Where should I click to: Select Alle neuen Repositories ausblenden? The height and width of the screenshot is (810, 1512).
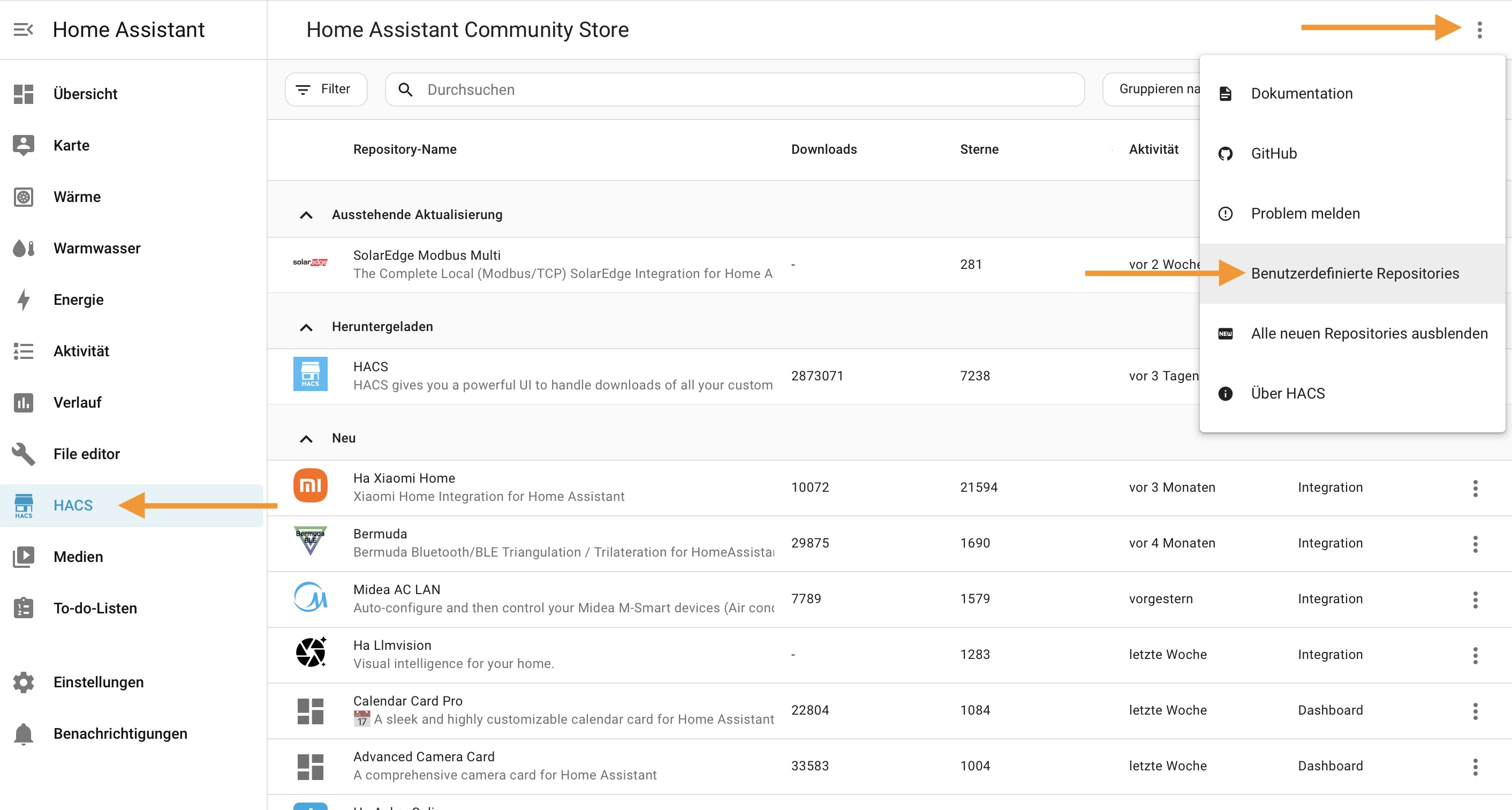tap(1369, 334)
